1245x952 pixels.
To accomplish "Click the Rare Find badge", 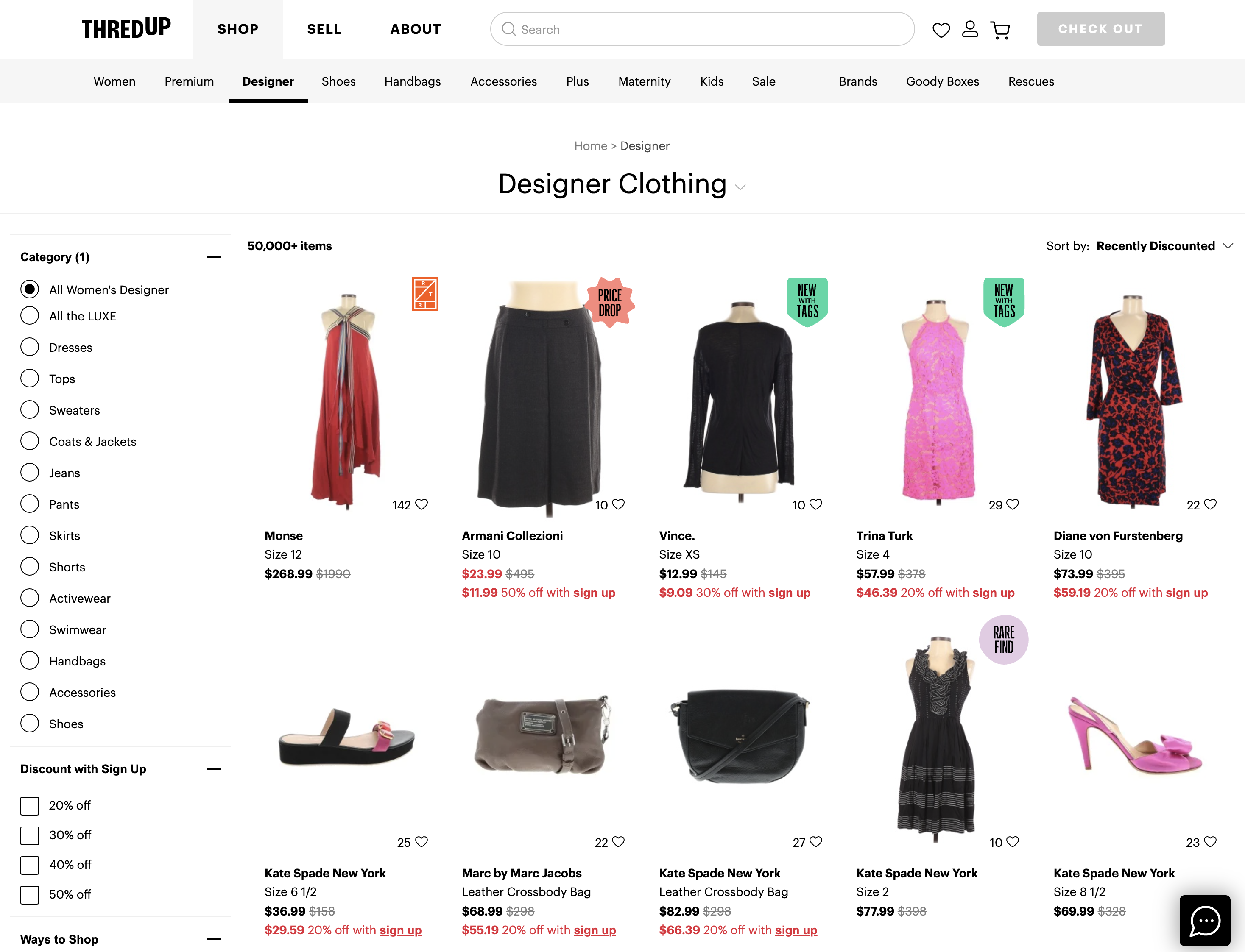I will pyautogui.click(x=1003, y=640).
